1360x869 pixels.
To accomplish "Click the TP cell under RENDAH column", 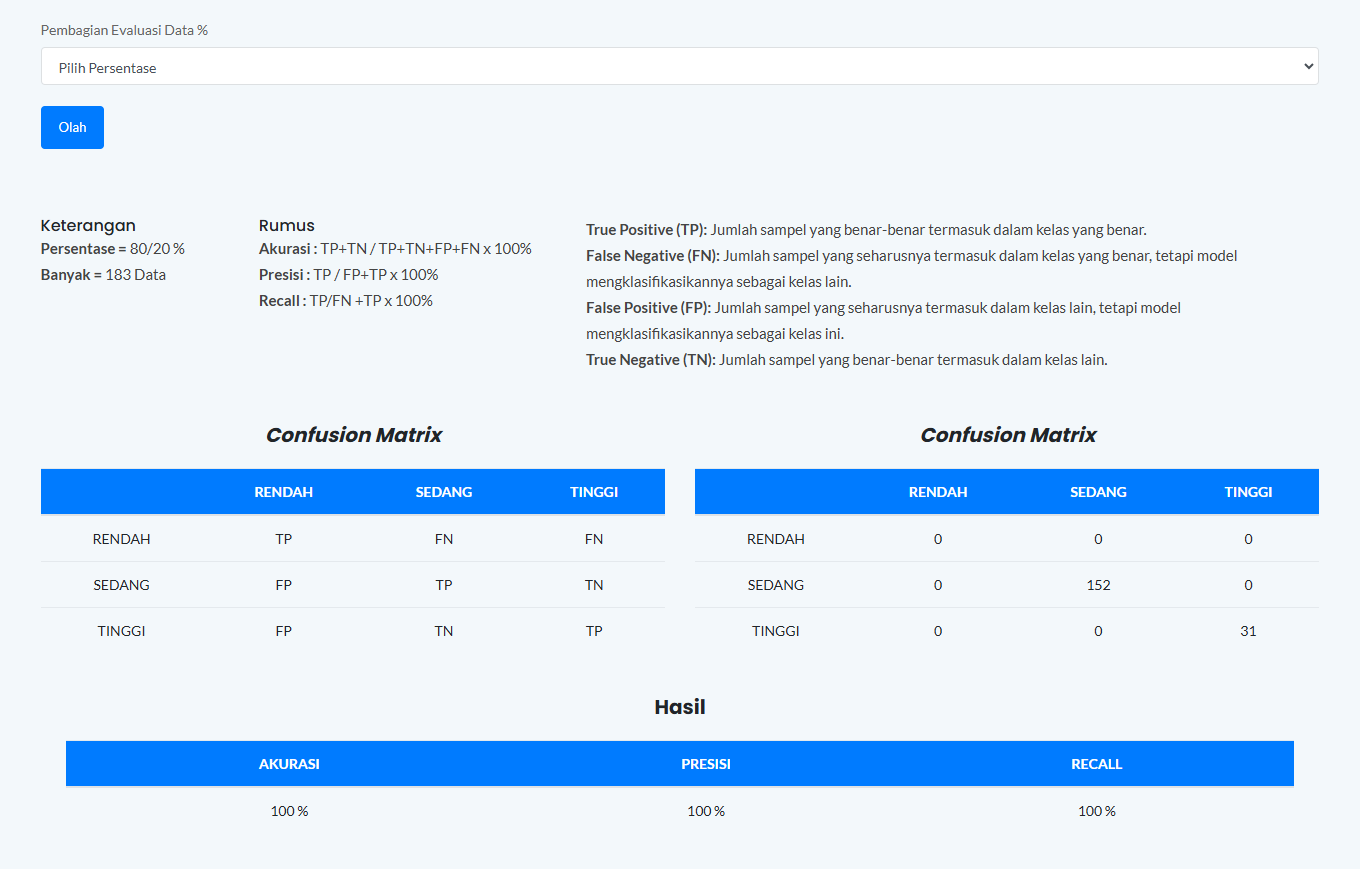I will [284, 538].
